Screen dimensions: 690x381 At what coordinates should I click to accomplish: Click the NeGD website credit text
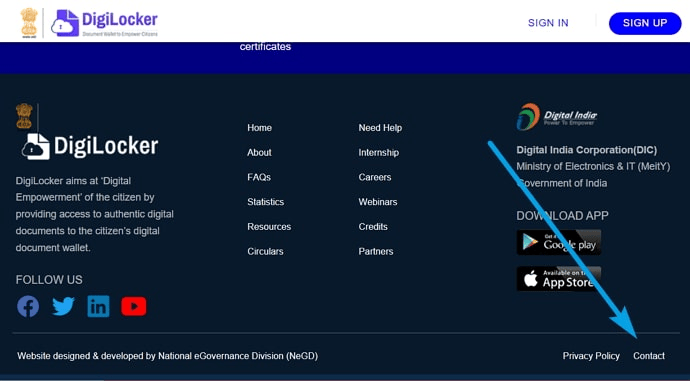click(x=167, y=355)
